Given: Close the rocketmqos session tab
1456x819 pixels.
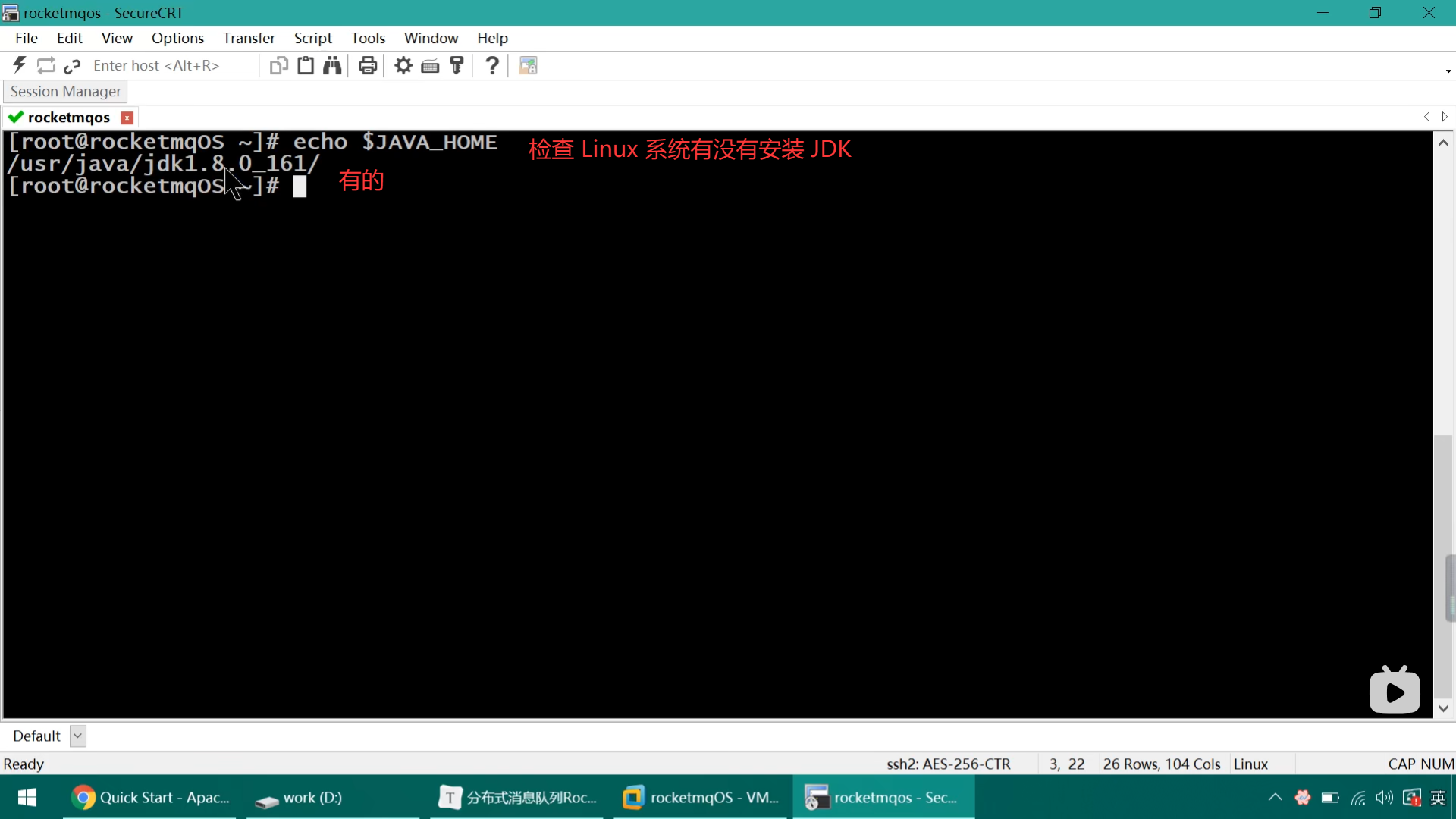Looking at the screenshot, I should point(127,118).
